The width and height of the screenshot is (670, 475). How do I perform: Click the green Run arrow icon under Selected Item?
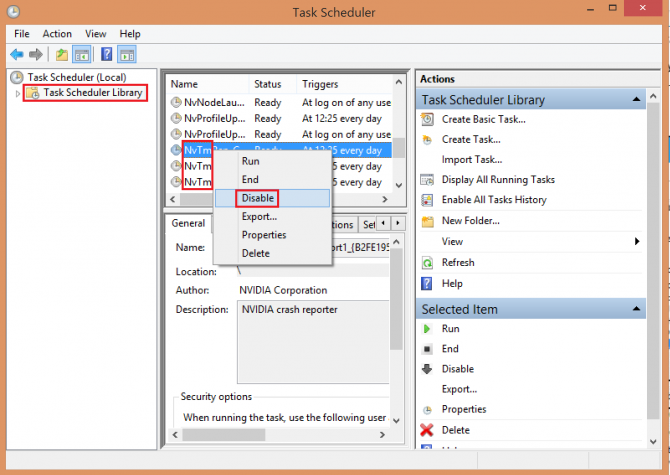point(426,329)
